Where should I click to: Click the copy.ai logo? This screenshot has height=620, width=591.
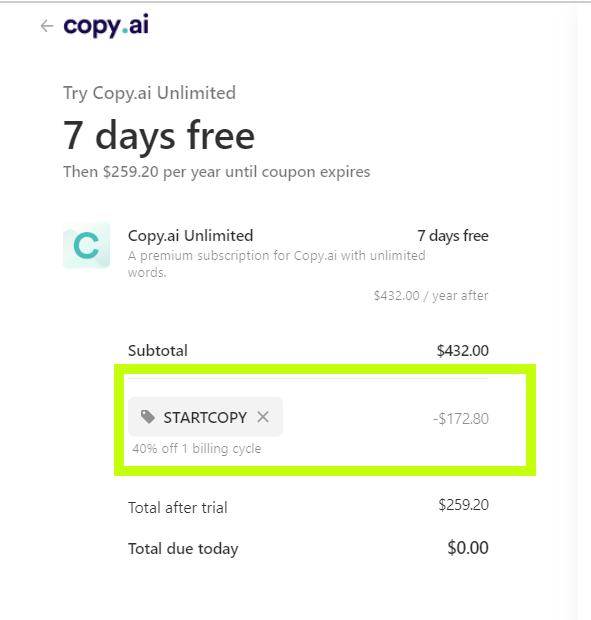coord(106,26)
